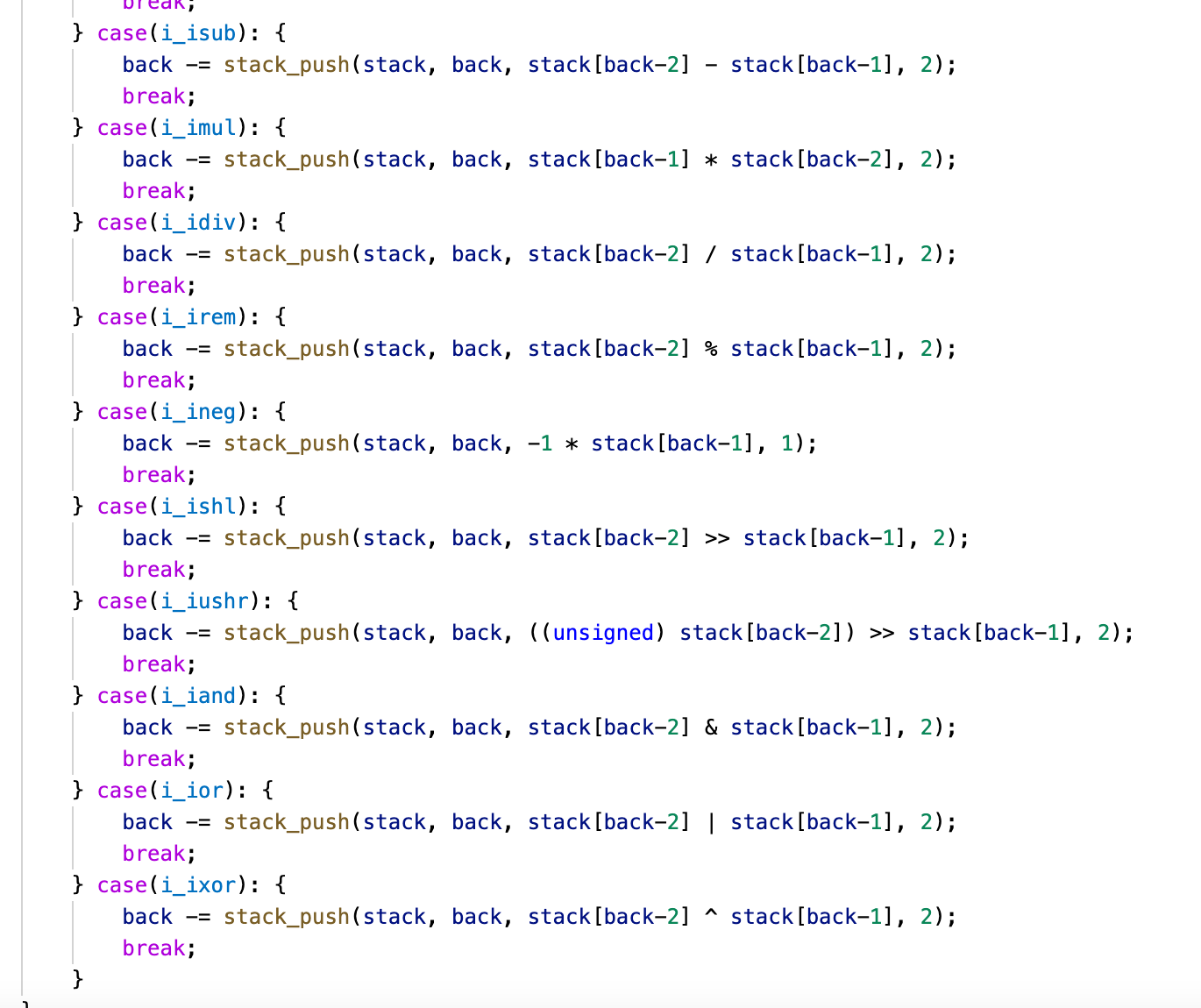Screen dimensions: 1201x1008
Task: Click stack_push call under case i_isub
Action: click(287, 65)
